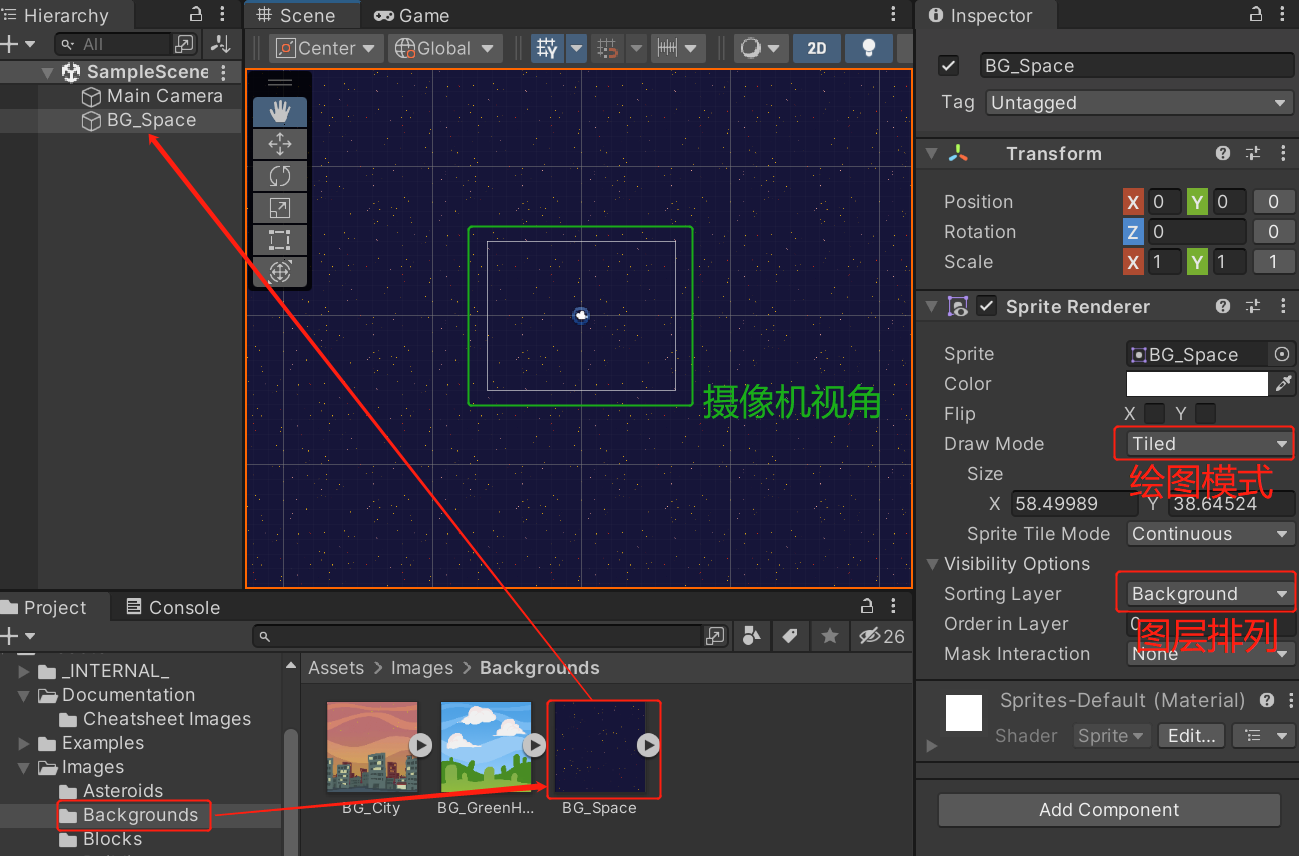Collapse the Visibility Options foldout

pos(933,564)
